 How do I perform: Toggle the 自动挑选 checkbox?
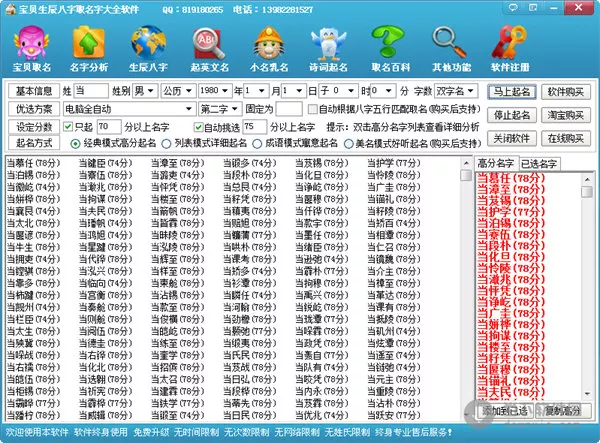point(198,127)
